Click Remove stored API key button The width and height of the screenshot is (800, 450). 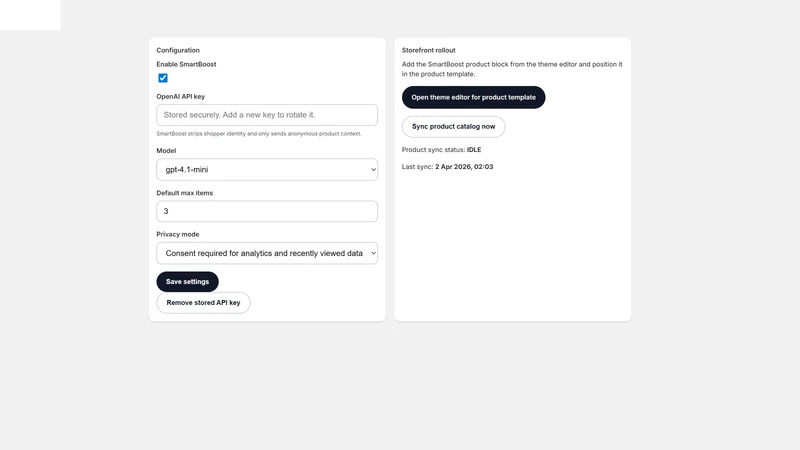pyautogui.click(x=203, y=303)
